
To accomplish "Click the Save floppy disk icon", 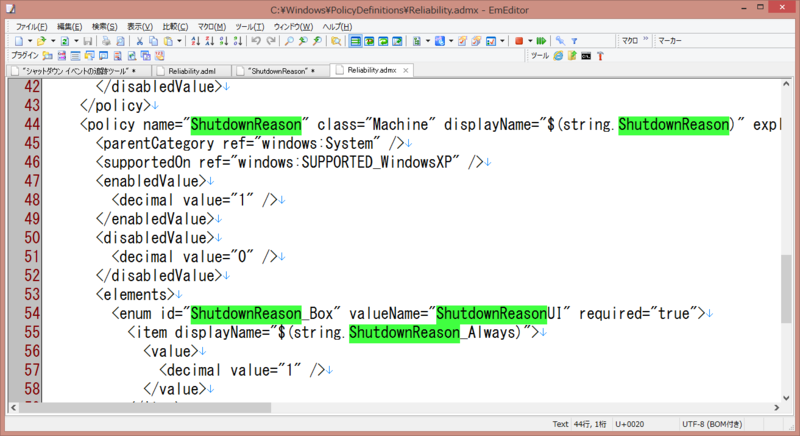I will [87, 41].
